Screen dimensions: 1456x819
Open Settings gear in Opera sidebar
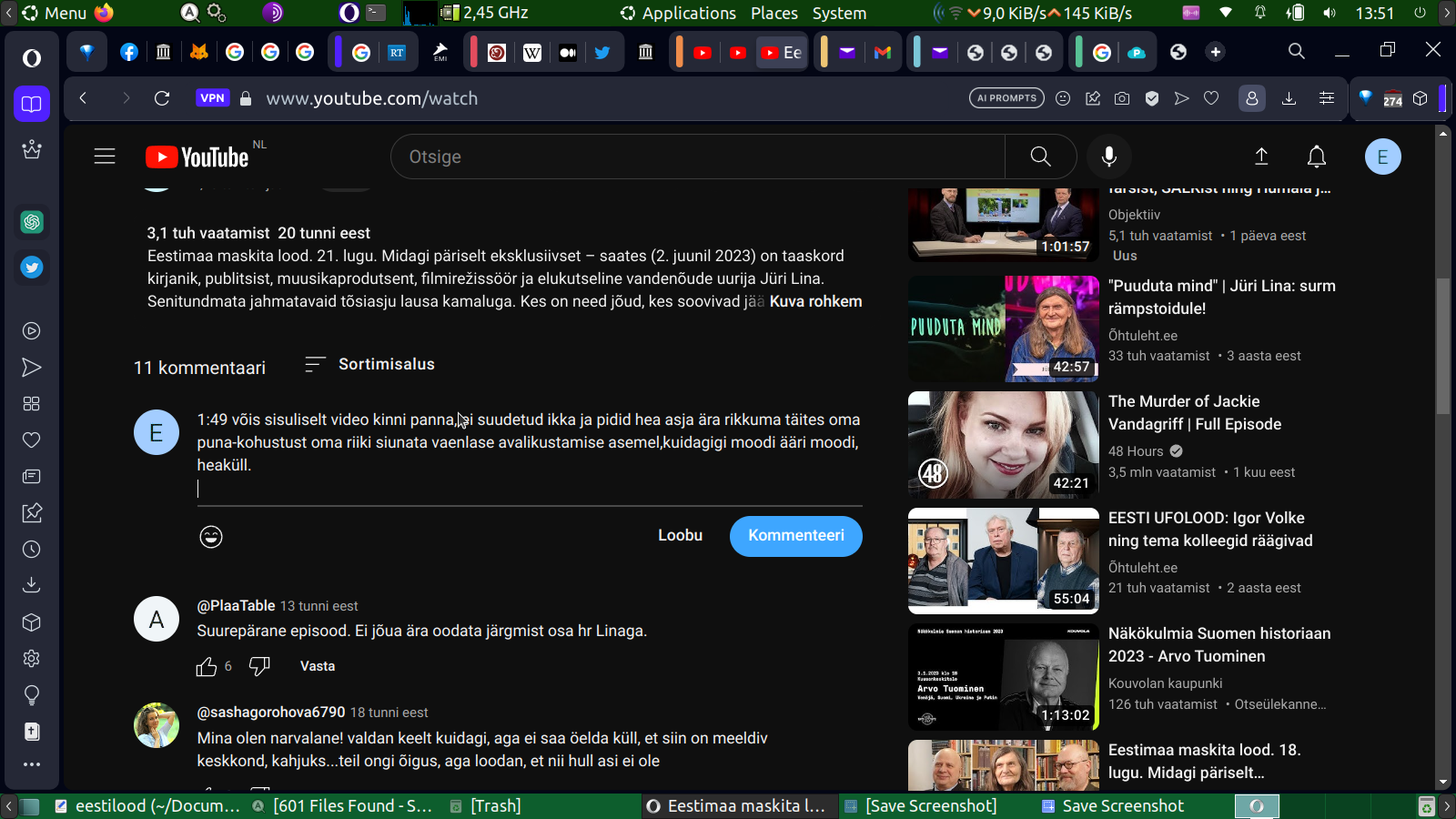32,659
